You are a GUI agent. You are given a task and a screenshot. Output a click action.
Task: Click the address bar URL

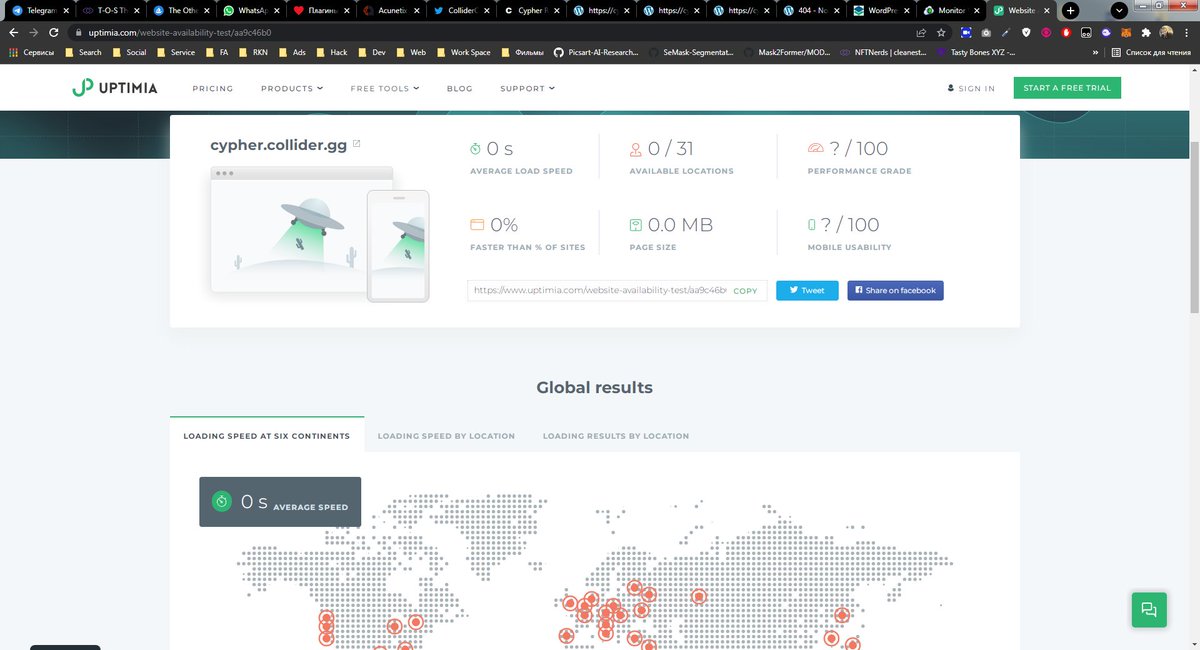180,32
